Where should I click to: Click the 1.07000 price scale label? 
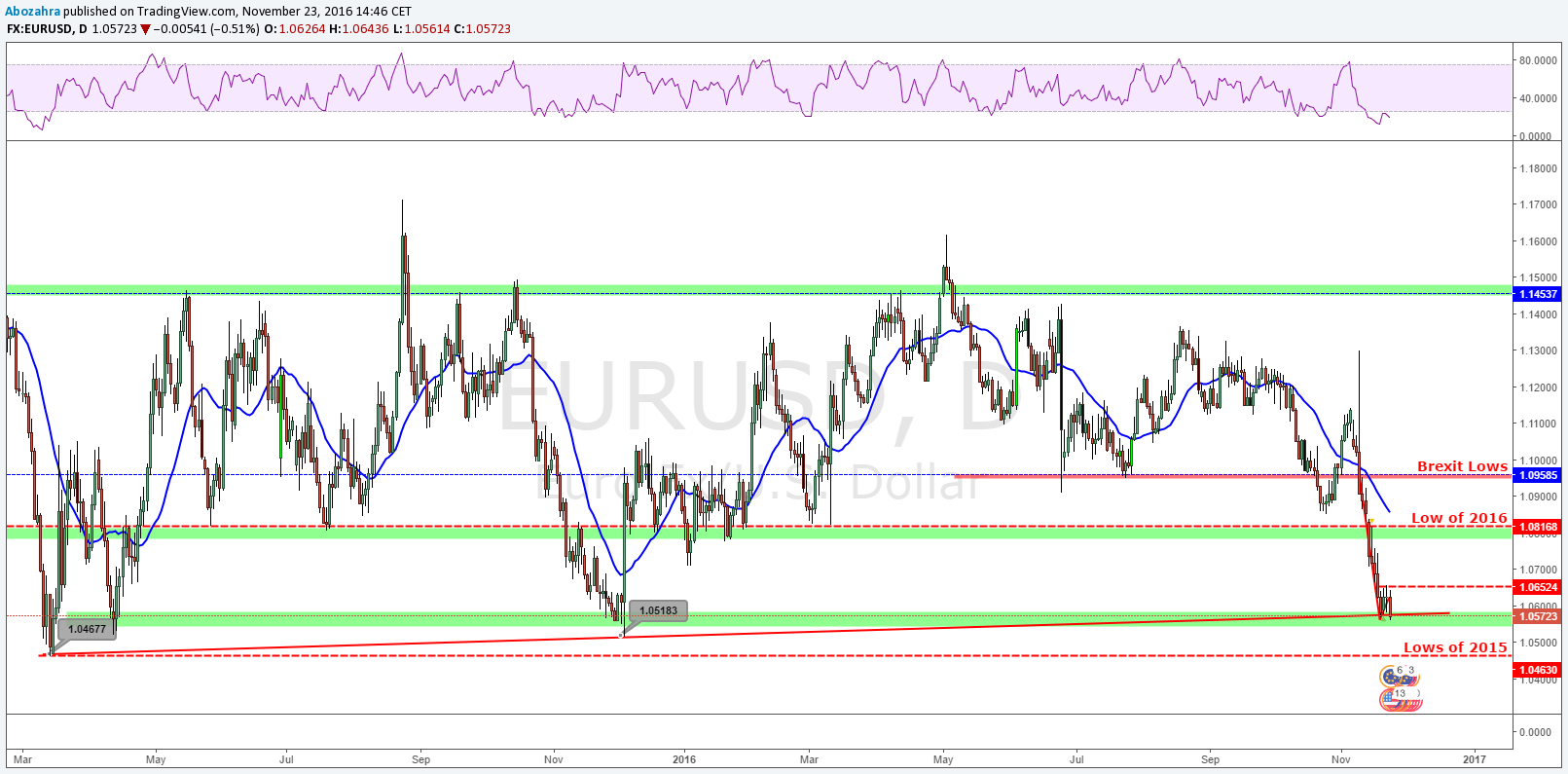coord(1538,570)
